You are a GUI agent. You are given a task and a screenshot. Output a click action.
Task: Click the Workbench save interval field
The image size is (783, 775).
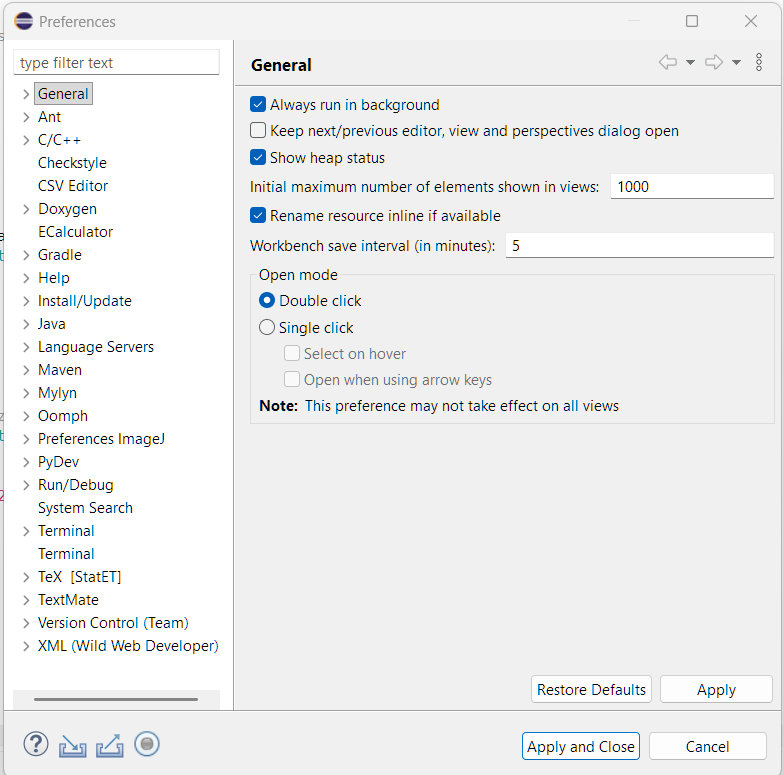tap(639, 246)
